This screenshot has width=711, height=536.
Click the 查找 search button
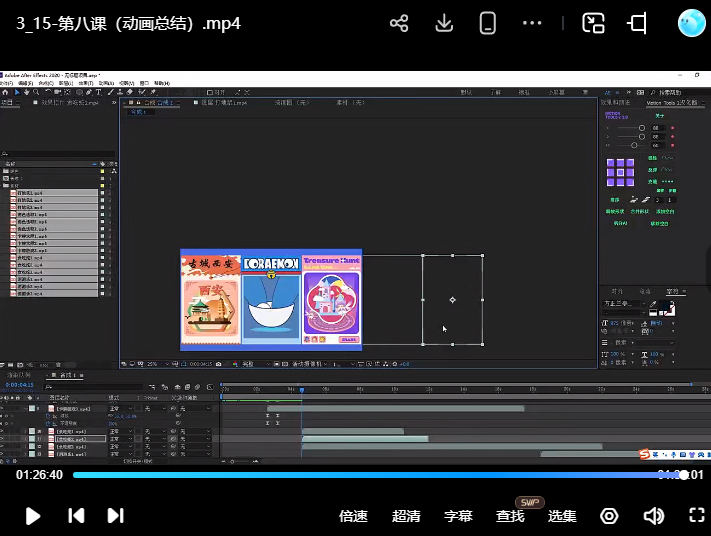click(510, 516)
